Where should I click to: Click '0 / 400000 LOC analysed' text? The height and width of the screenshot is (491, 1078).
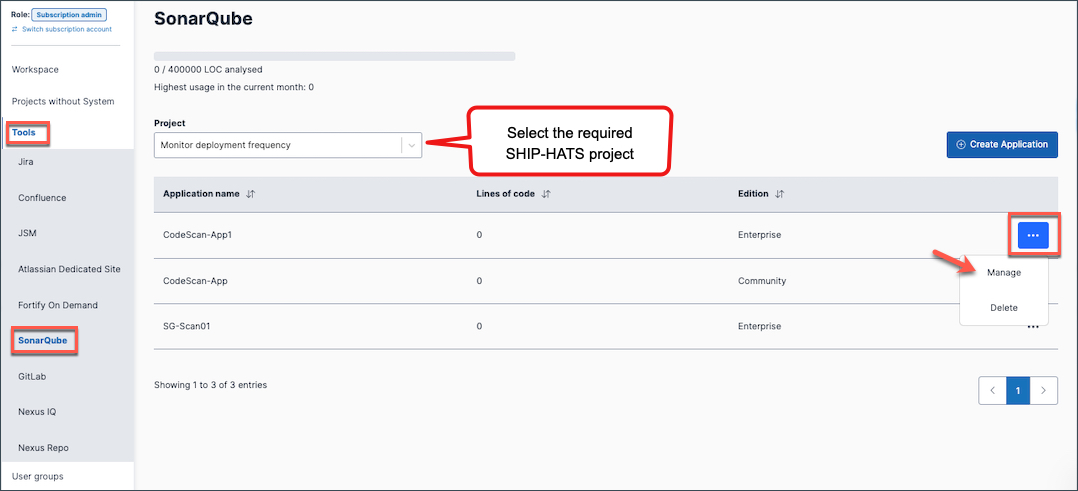[x=208, y=69]
